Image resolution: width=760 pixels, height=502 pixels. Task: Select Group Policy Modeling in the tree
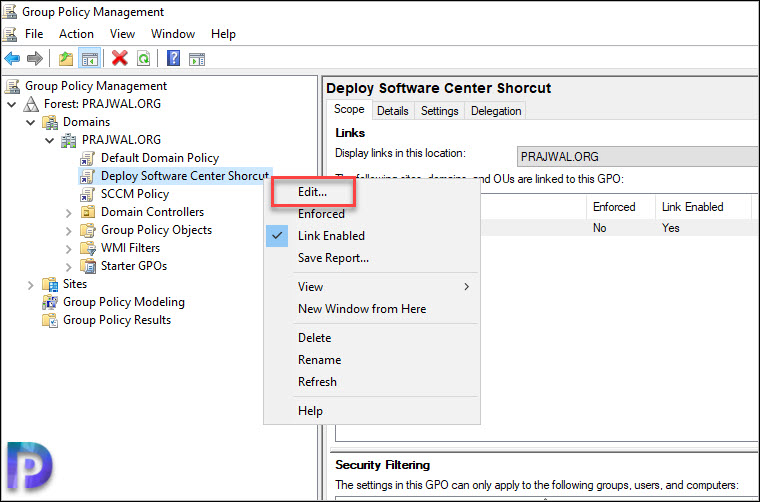[124, 302]
